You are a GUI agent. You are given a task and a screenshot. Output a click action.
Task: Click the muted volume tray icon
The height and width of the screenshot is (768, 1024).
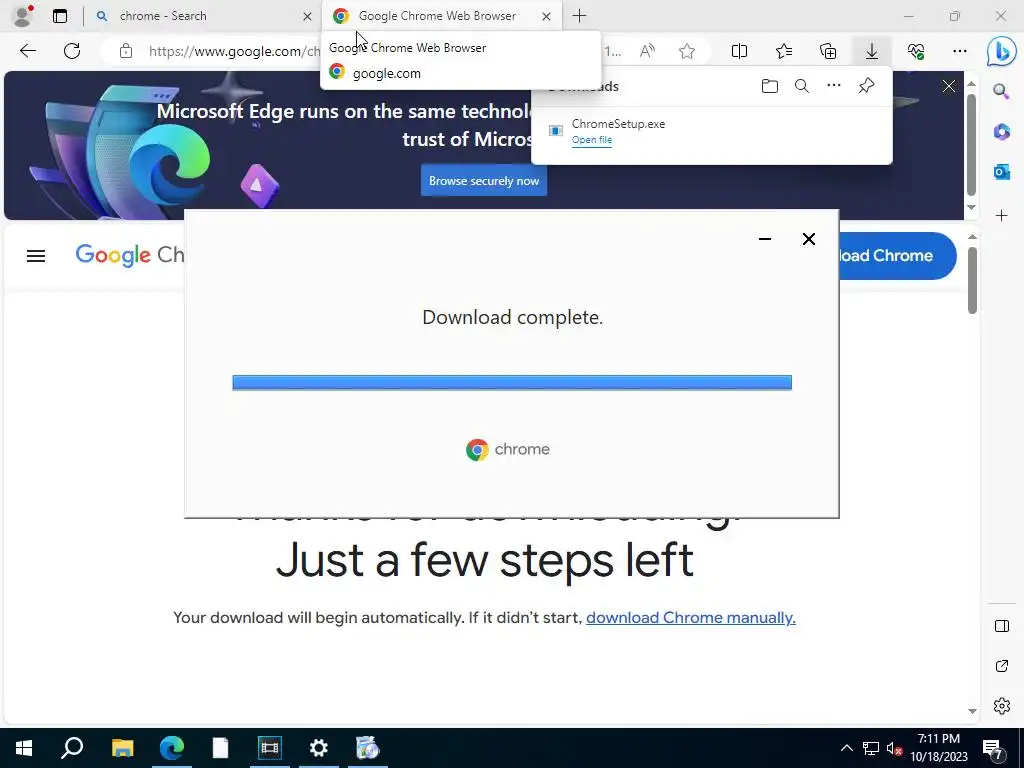point(895,748)
